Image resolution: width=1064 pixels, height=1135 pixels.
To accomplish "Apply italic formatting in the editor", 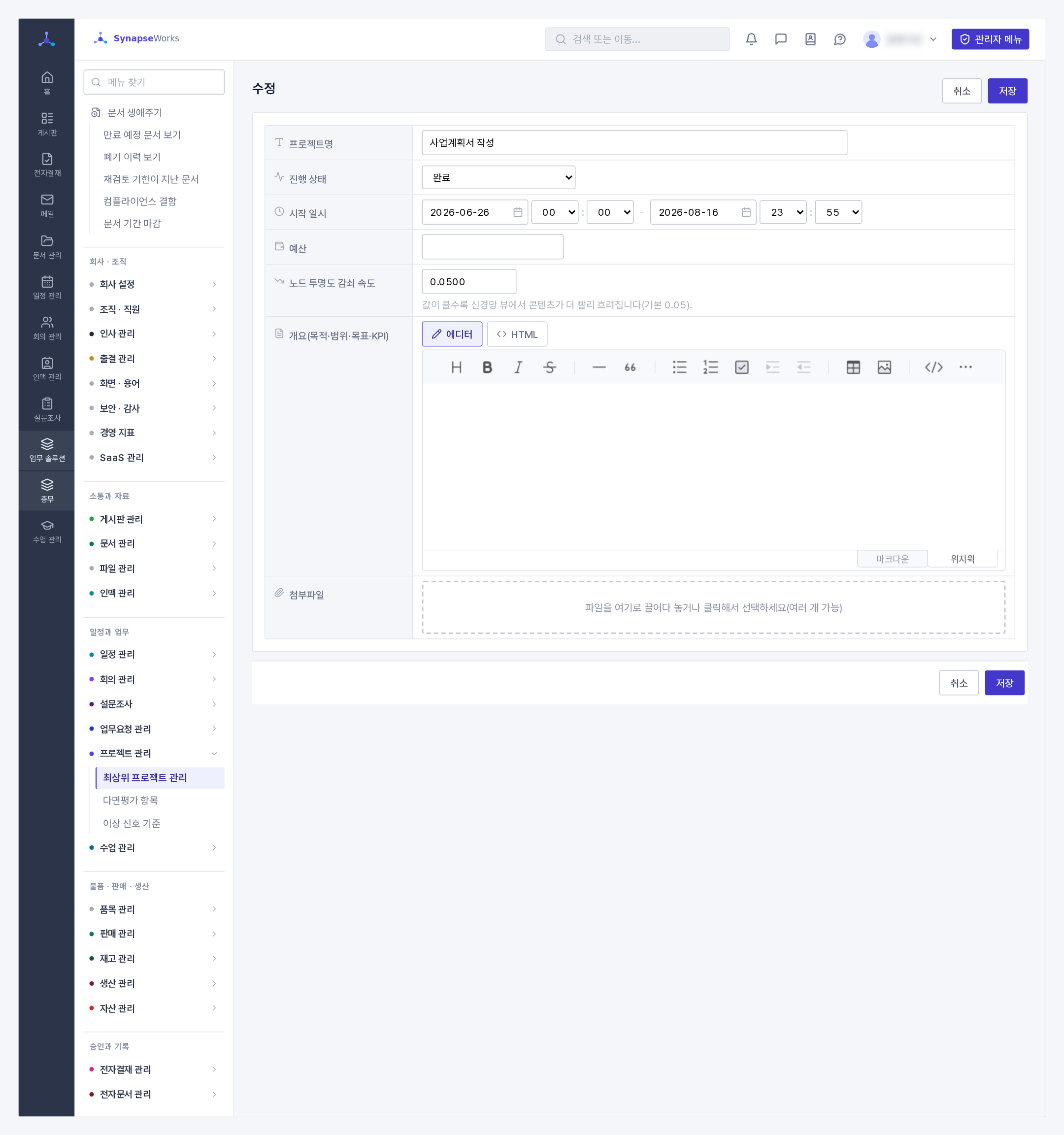I will point(518,367).
